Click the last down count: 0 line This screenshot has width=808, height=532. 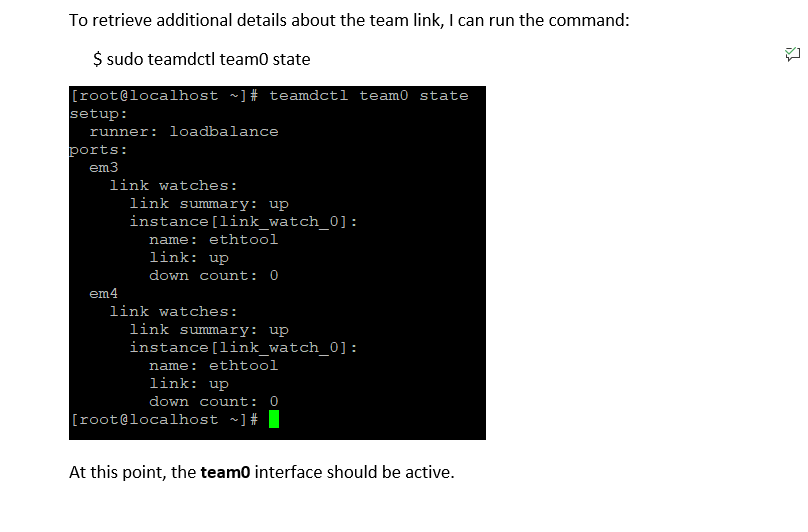pos(213,402)
